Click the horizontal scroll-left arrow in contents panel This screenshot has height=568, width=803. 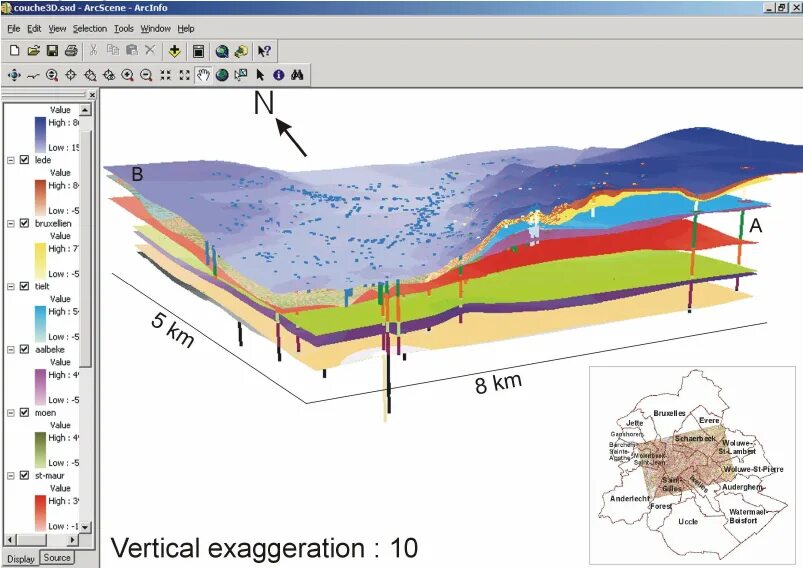coord(10,539)
